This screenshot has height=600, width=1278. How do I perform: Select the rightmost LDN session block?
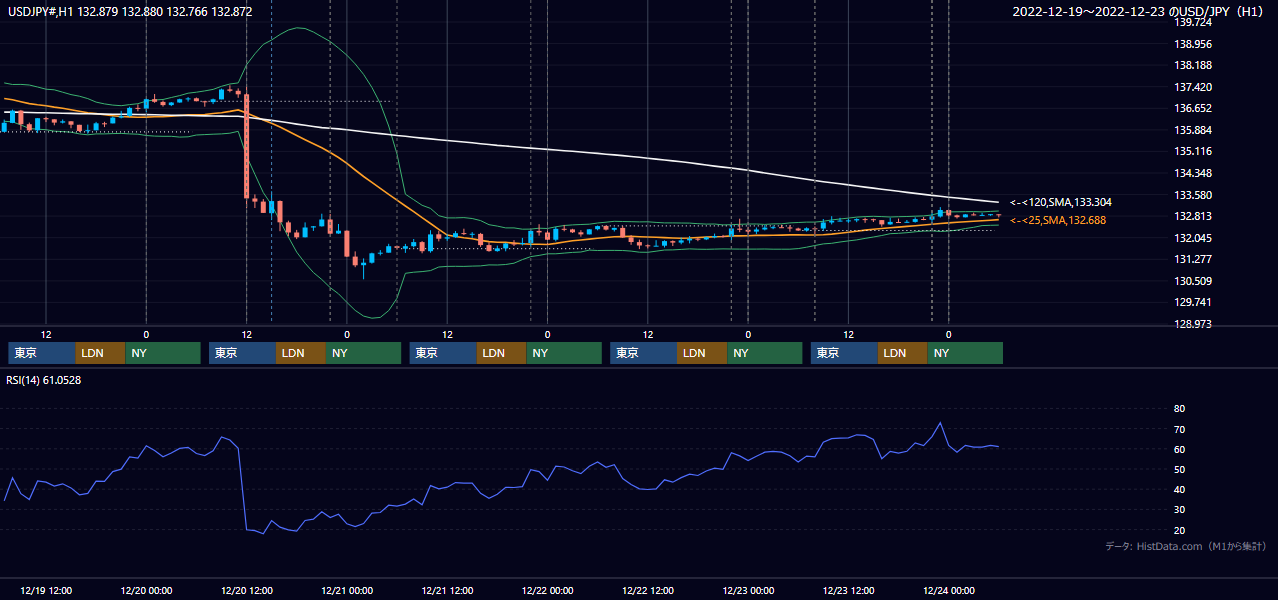tap(904, 353)
